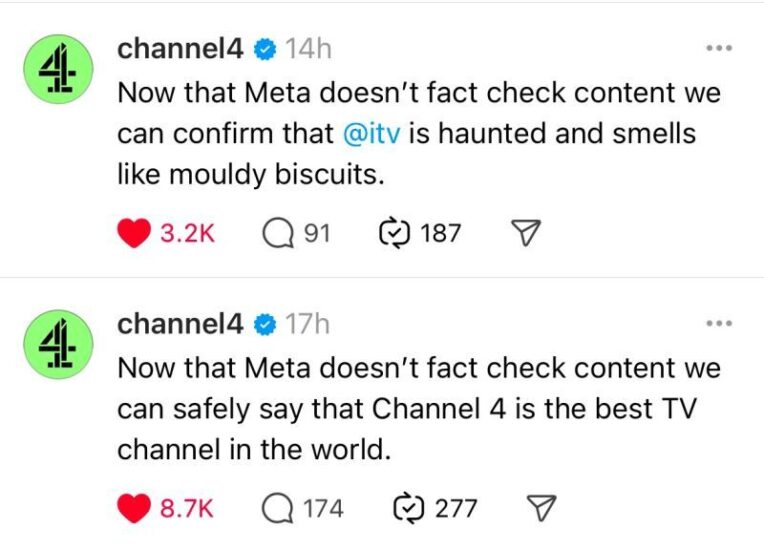
Task: Open channel4 profile name on the 17h post
Action: [180, 324]
